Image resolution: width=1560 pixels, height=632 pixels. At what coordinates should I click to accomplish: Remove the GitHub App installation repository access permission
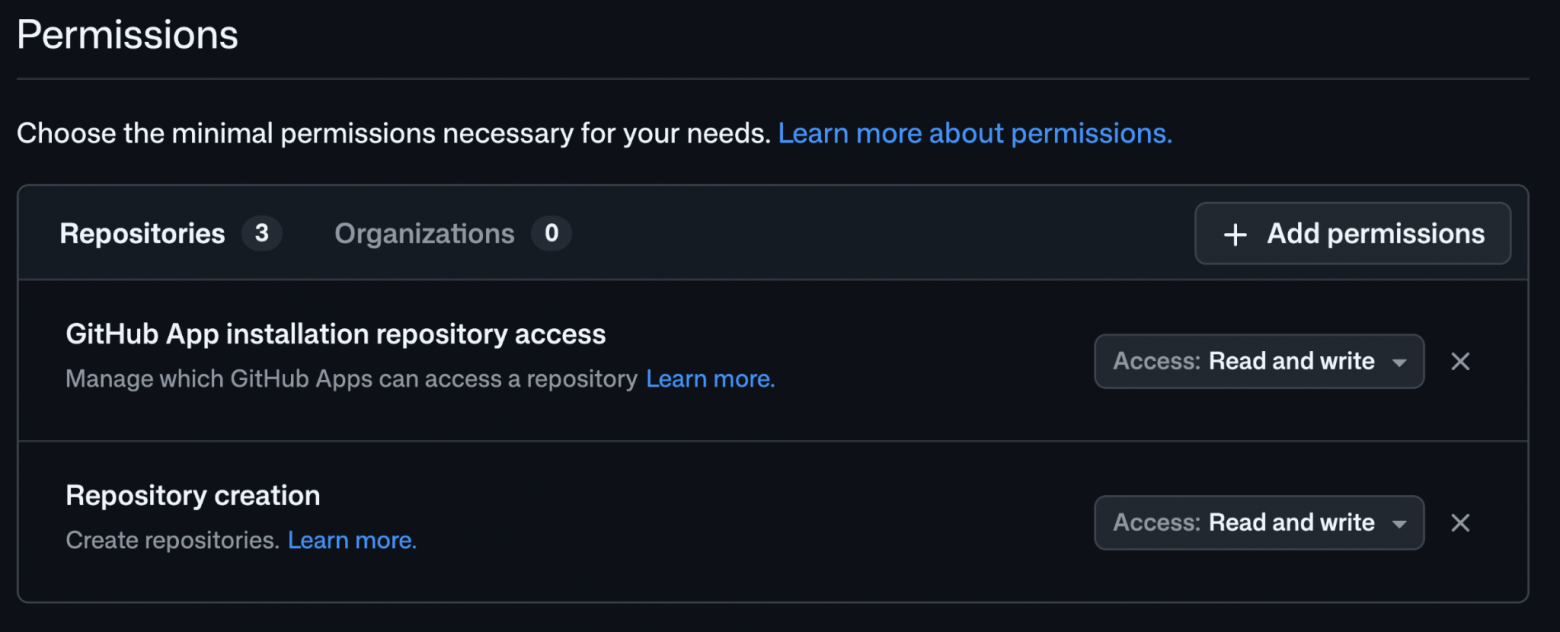[1460, 362]
